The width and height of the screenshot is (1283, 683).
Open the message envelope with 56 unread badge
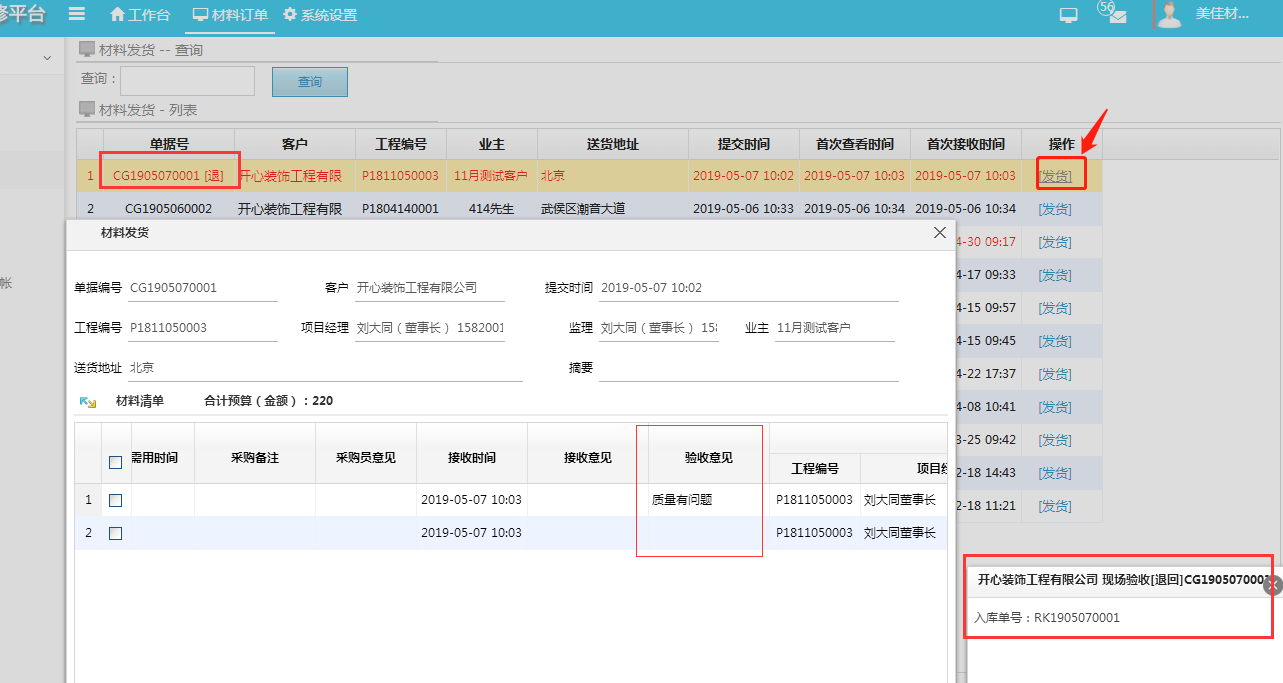point(1113,16)
